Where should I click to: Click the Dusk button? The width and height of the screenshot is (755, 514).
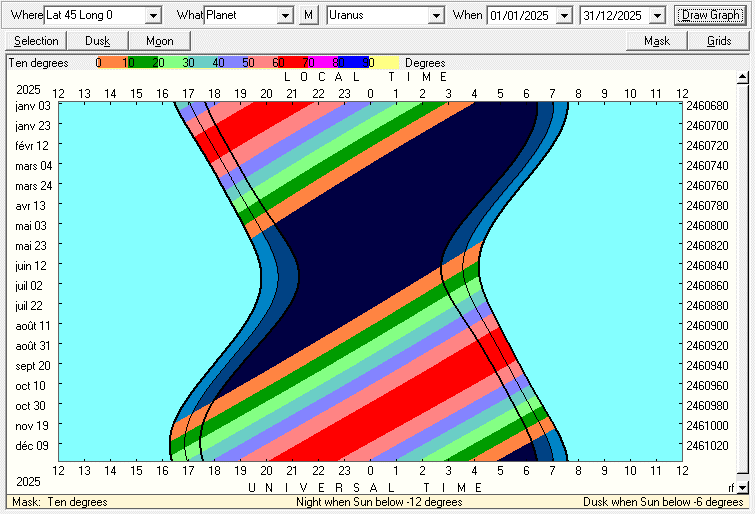click(98, 41)
